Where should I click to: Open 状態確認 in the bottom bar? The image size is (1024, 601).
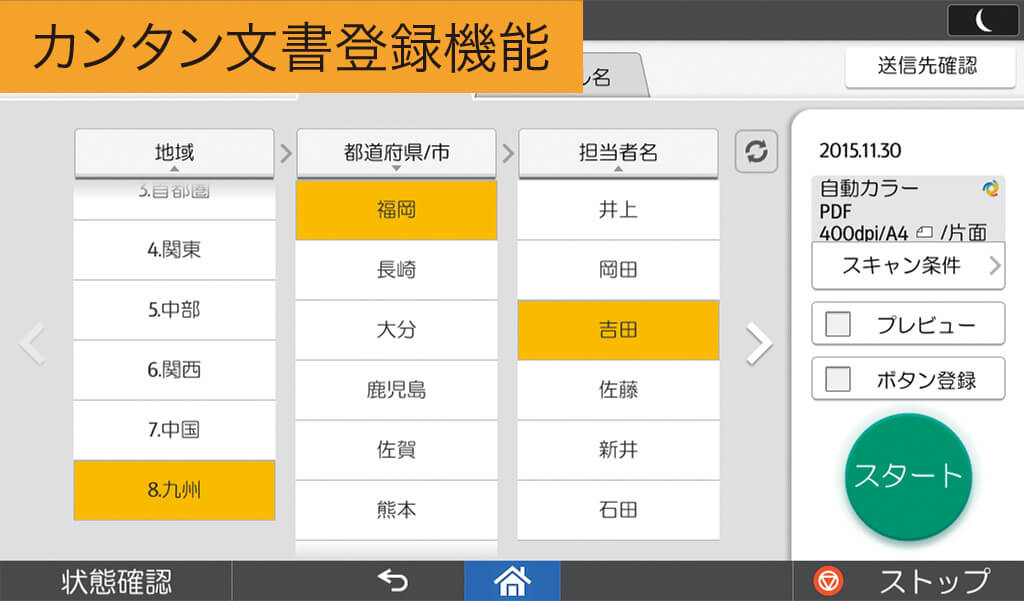tap(116, 581)
